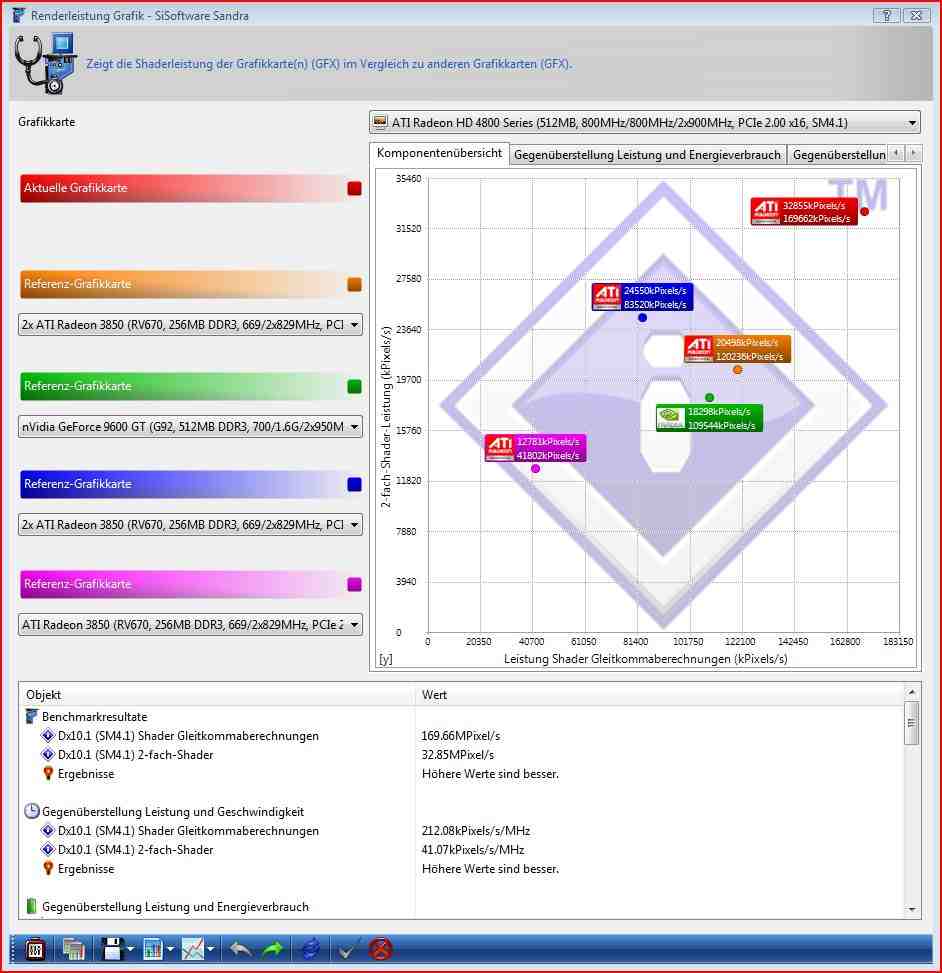
Task: Click the clock icon beside Leistung und Geschwindigkeit
Action: click(x=32, y=811)
